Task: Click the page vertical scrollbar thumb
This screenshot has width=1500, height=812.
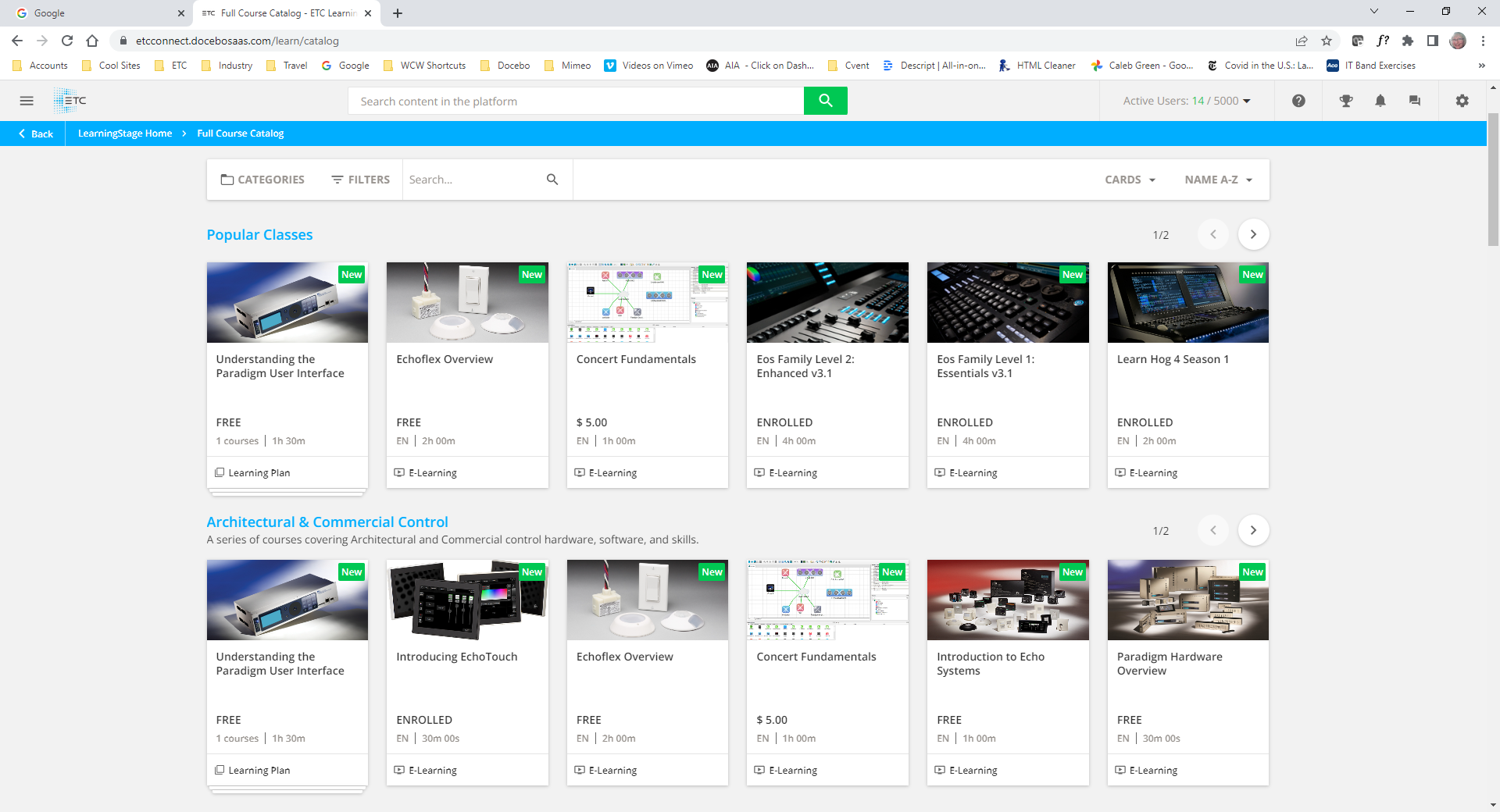Action: [1493, 179]
